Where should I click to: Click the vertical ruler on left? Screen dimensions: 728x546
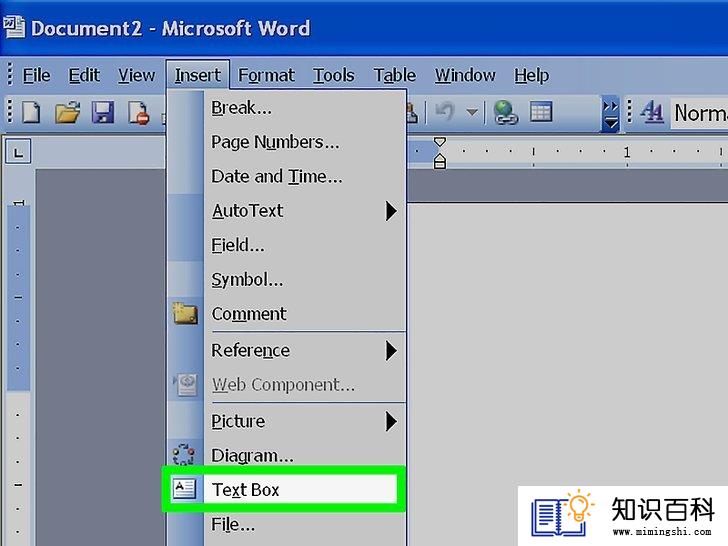[x=19, y=358]
